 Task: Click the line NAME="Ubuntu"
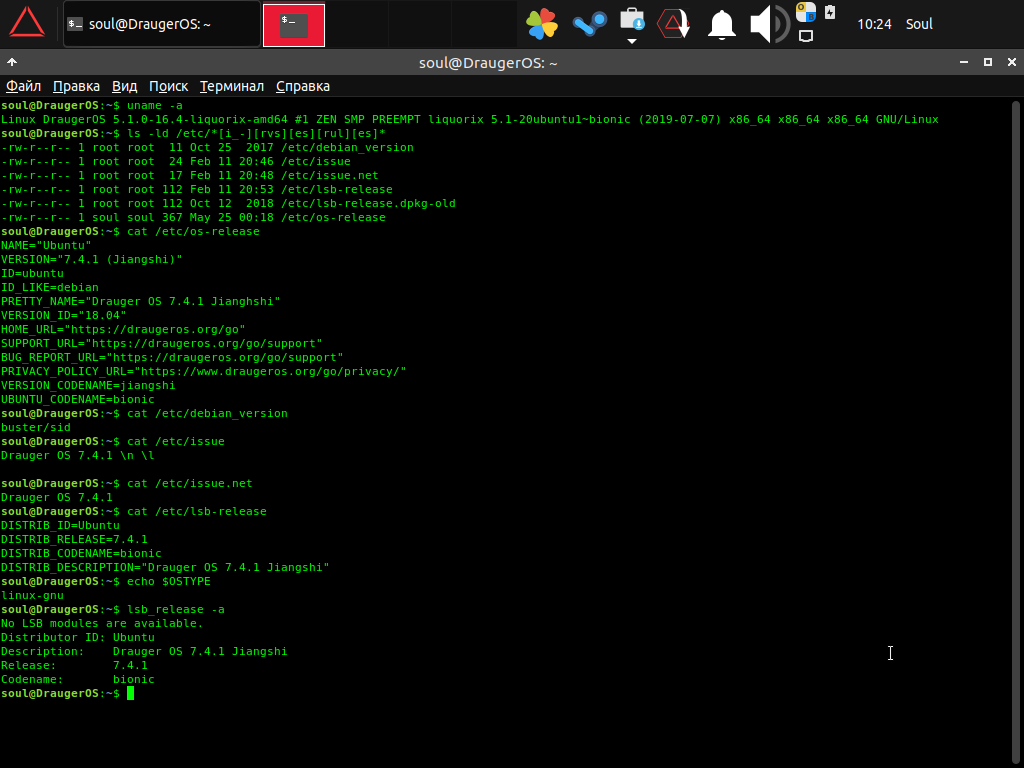pos(46,246)
